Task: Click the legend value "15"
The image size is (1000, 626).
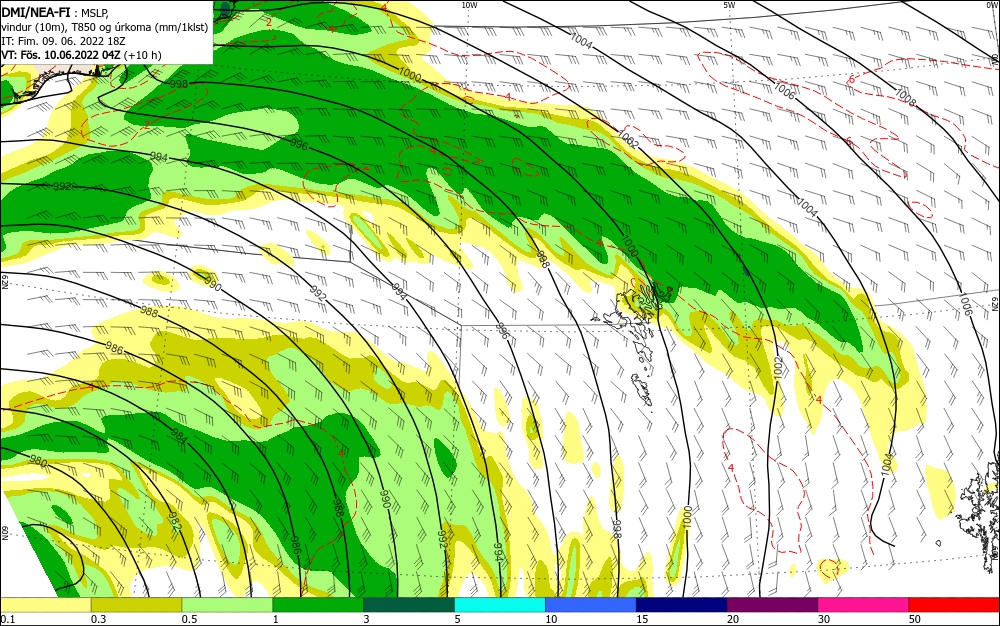Action: click(x=642, y=619)
